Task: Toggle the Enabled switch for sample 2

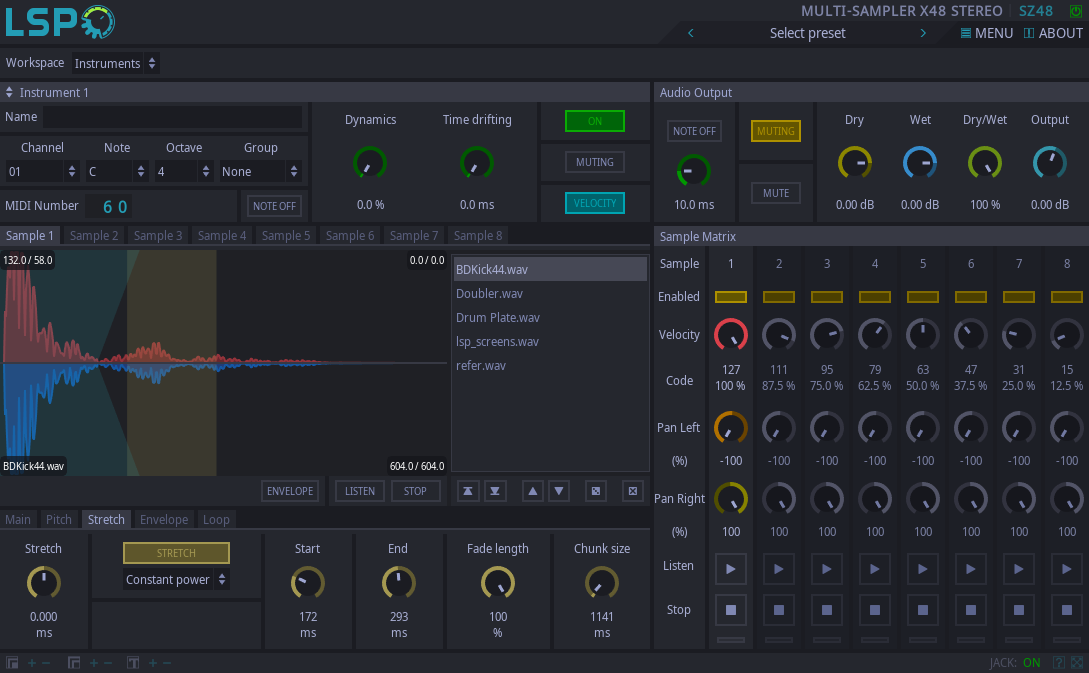Action: pyautogui.click(x=779, y=297)
